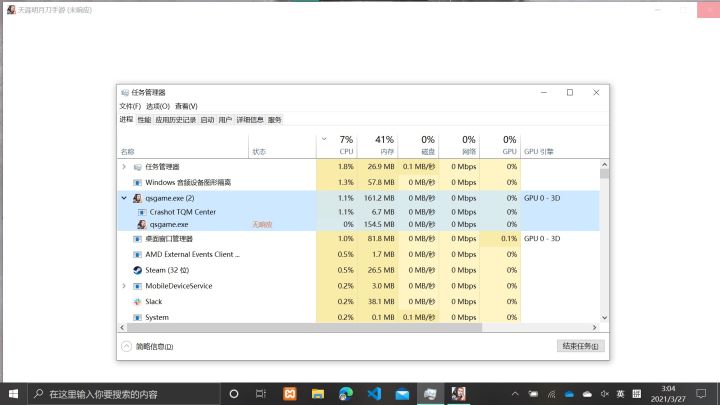The image size is (720, 405).
Task: Open the orange XAMPP taskbar icon
Action: click(x=290, y=394)
